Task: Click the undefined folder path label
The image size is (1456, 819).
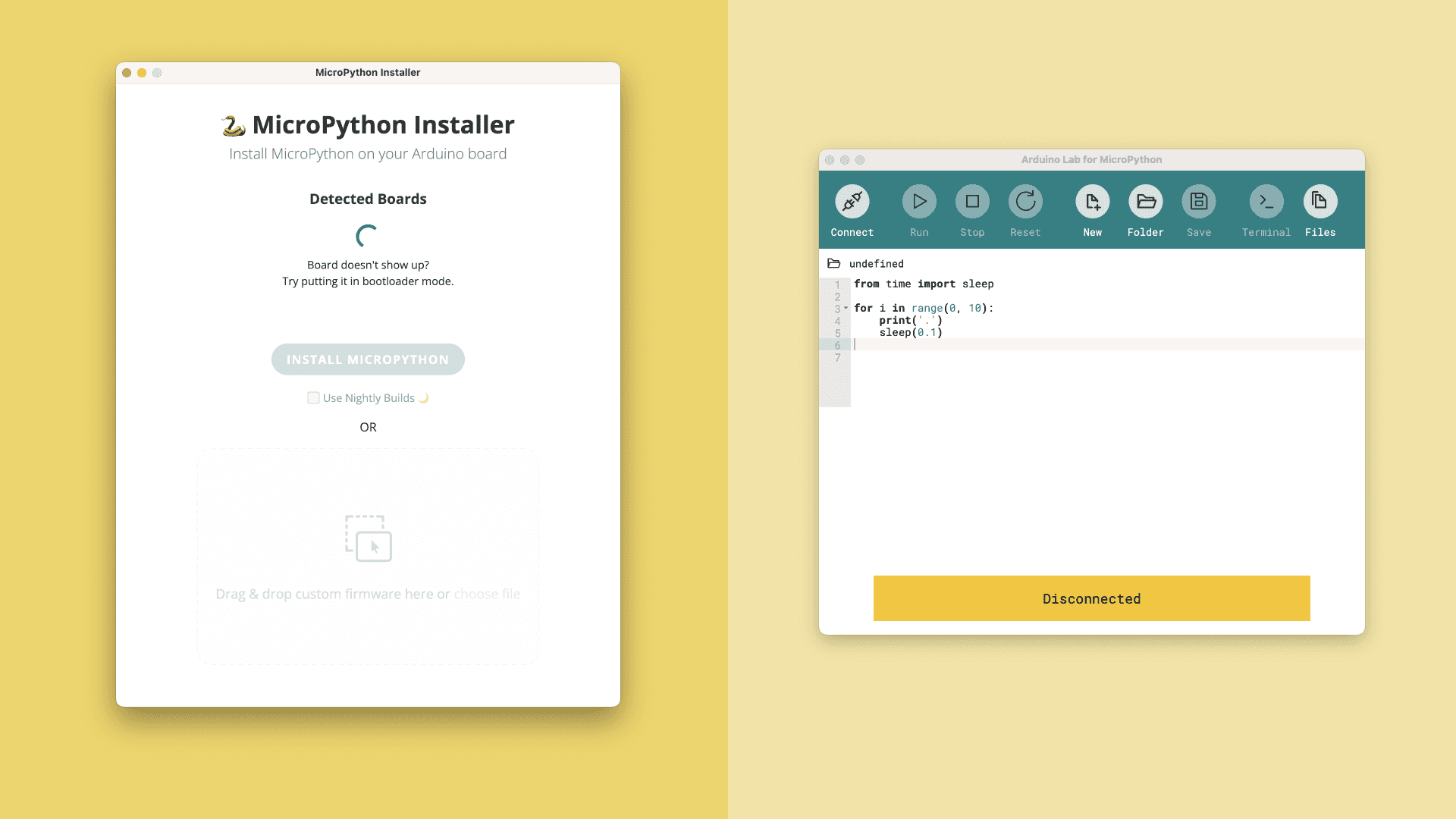Action: pyautogui.click(x=876, y=264)
